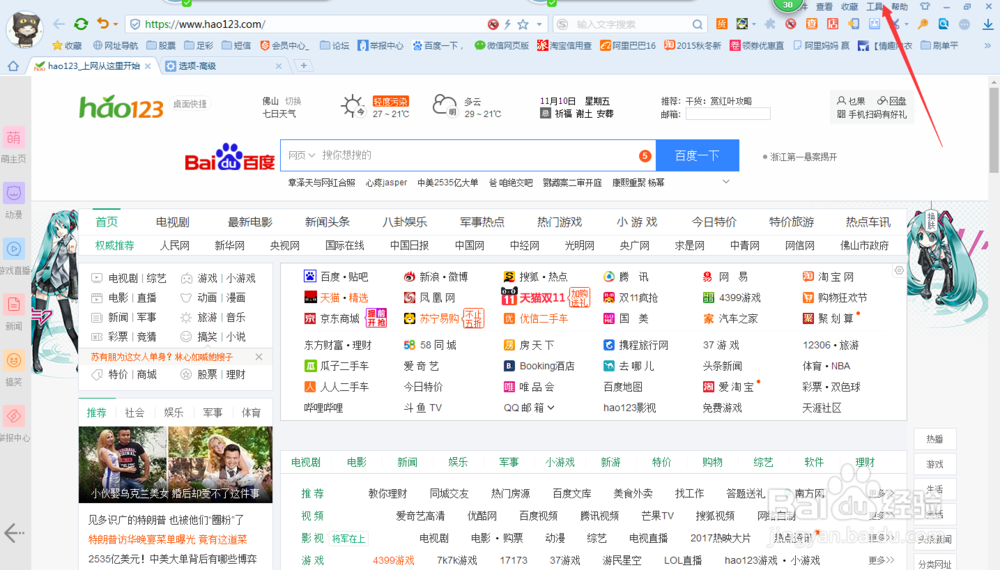Open the 人民网 link
Viewport: 1000px width, 570px height.
(174, 245)
